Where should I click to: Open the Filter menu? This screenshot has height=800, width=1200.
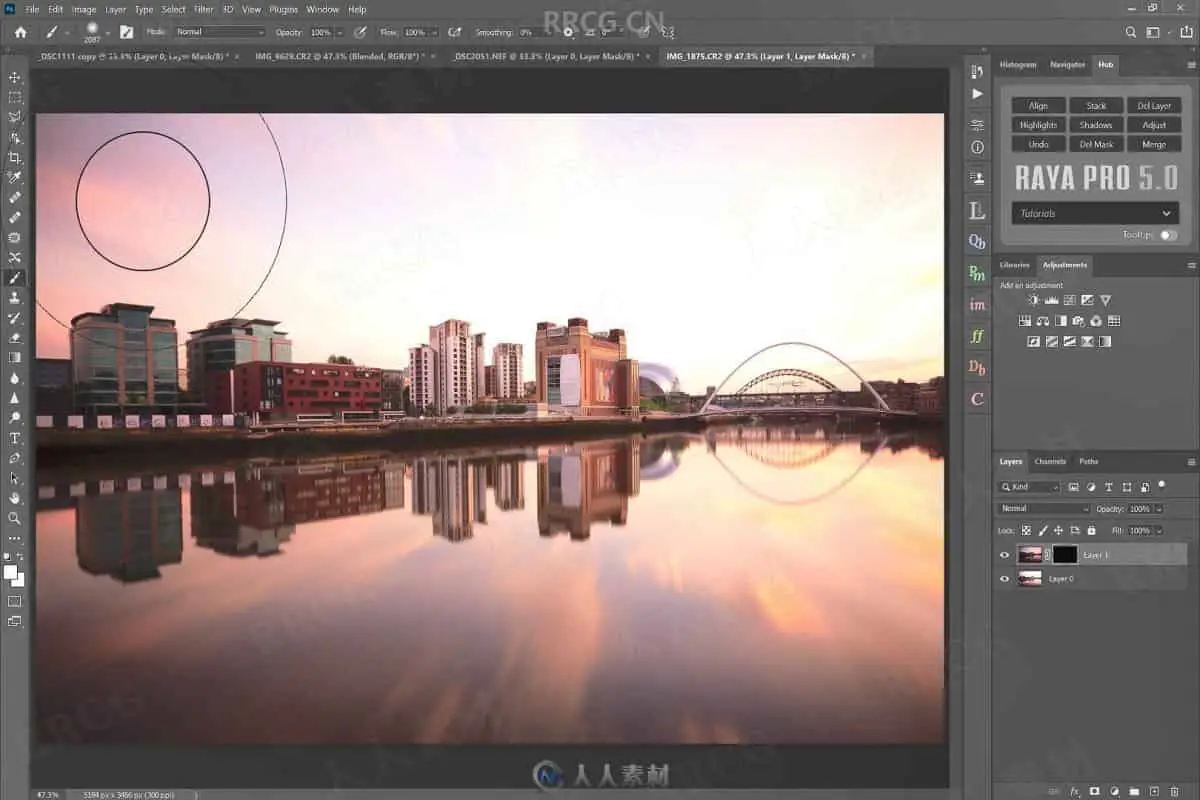(203, 9)
